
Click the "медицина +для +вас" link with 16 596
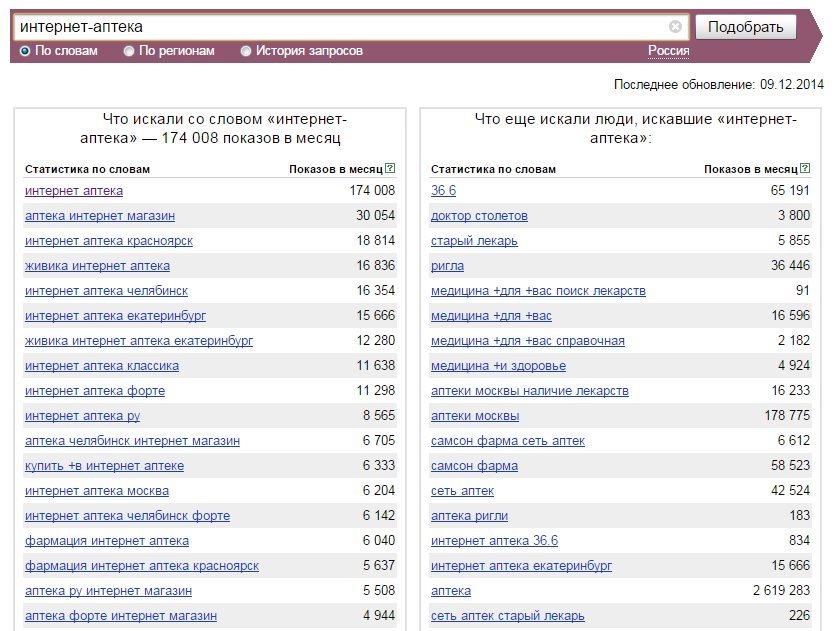click(x=491, y=316)
